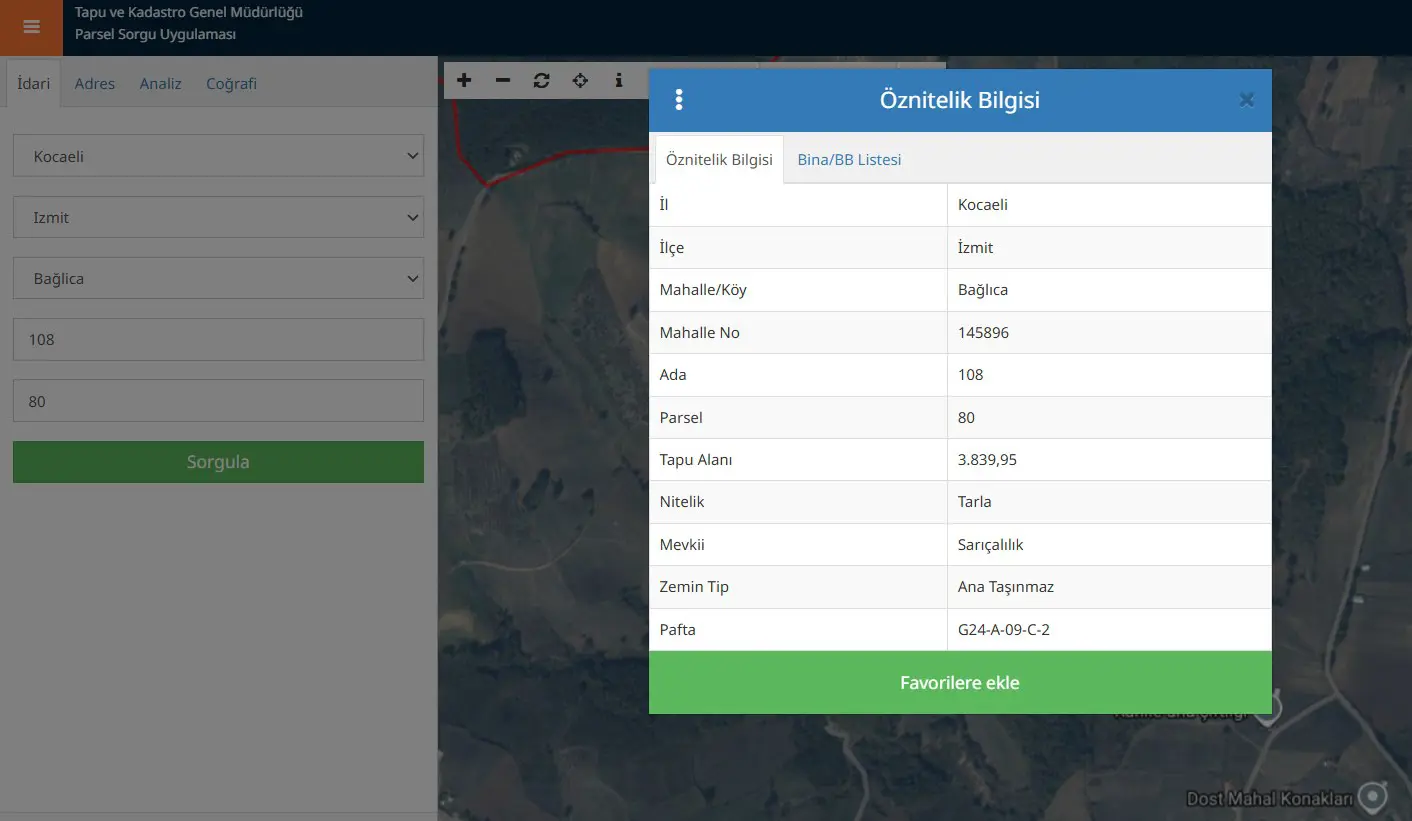This screenshot has width=1412, height=821.
Task: Click the Ada value 108 in table
Action: click(971, 375)
